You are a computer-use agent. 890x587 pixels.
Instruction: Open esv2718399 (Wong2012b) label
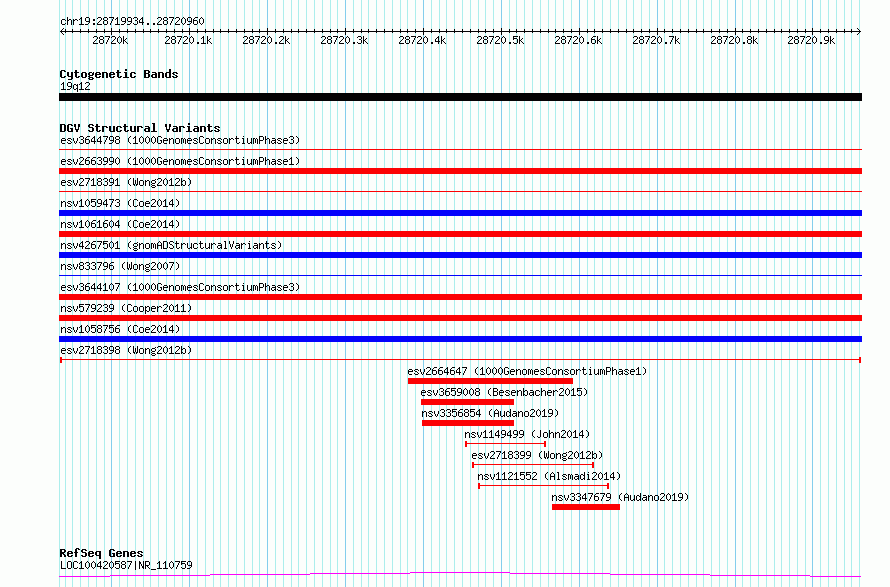(537, 455)
